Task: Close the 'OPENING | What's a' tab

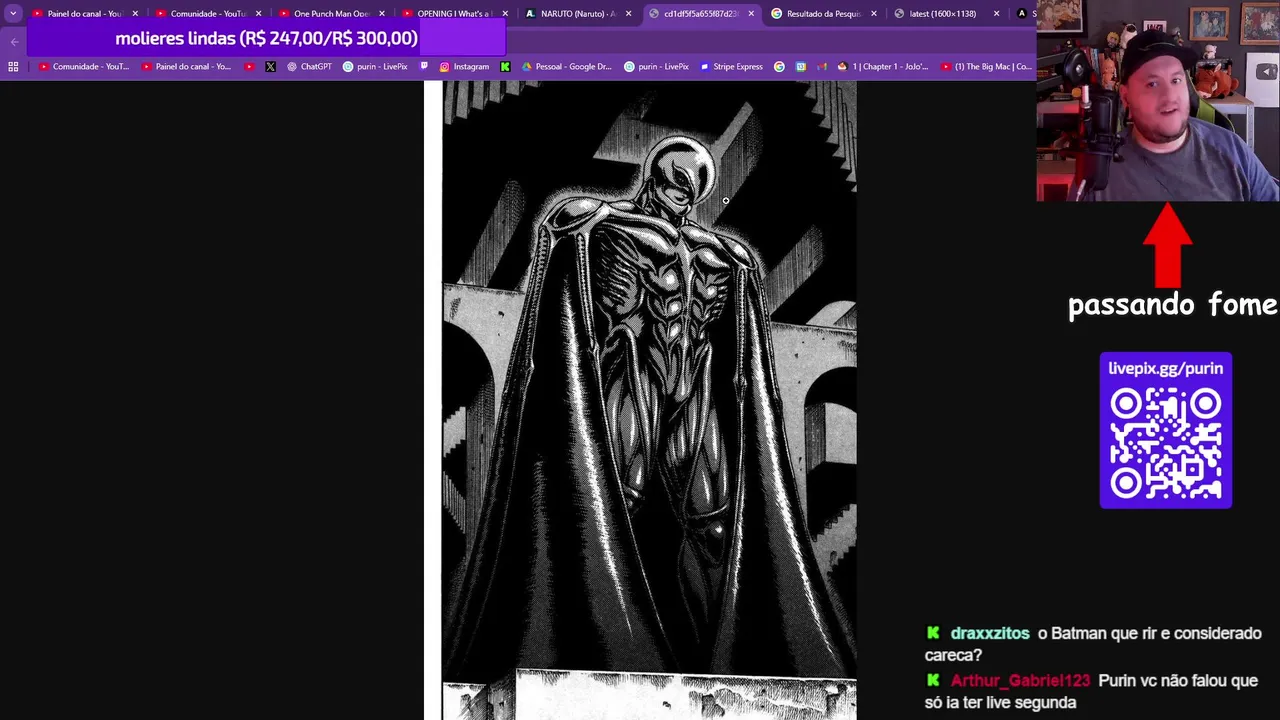Action: click(504, 14)
